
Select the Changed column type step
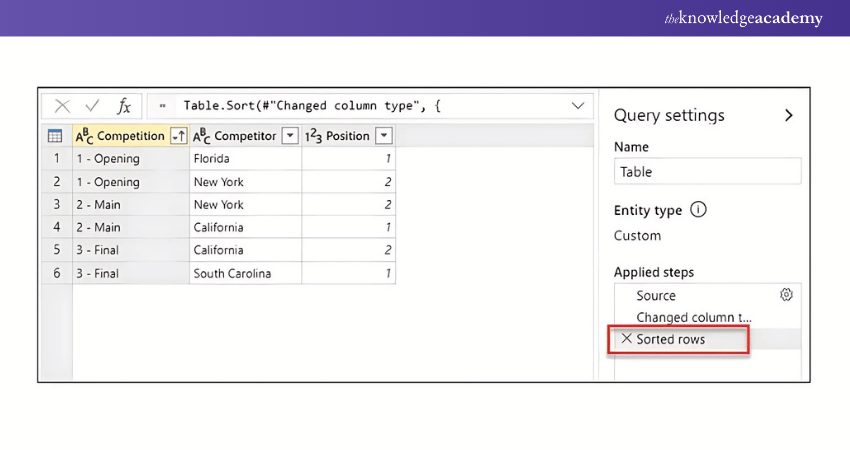click(x=693, y=317)
